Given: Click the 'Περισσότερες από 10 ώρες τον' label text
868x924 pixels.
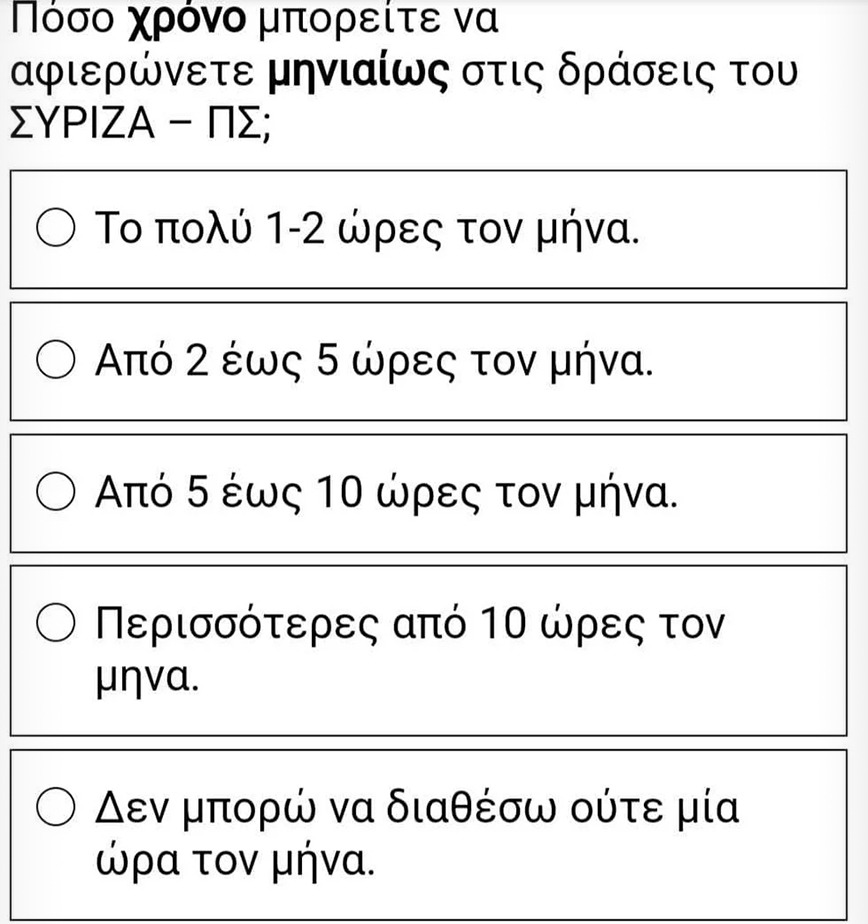Looking at the screenshot, I should pos(407,625).
